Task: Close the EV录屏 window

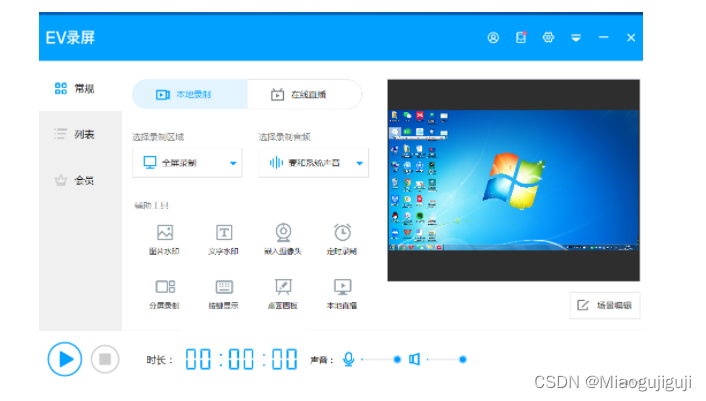Action: pyautogui.click(x=631, y=38)
